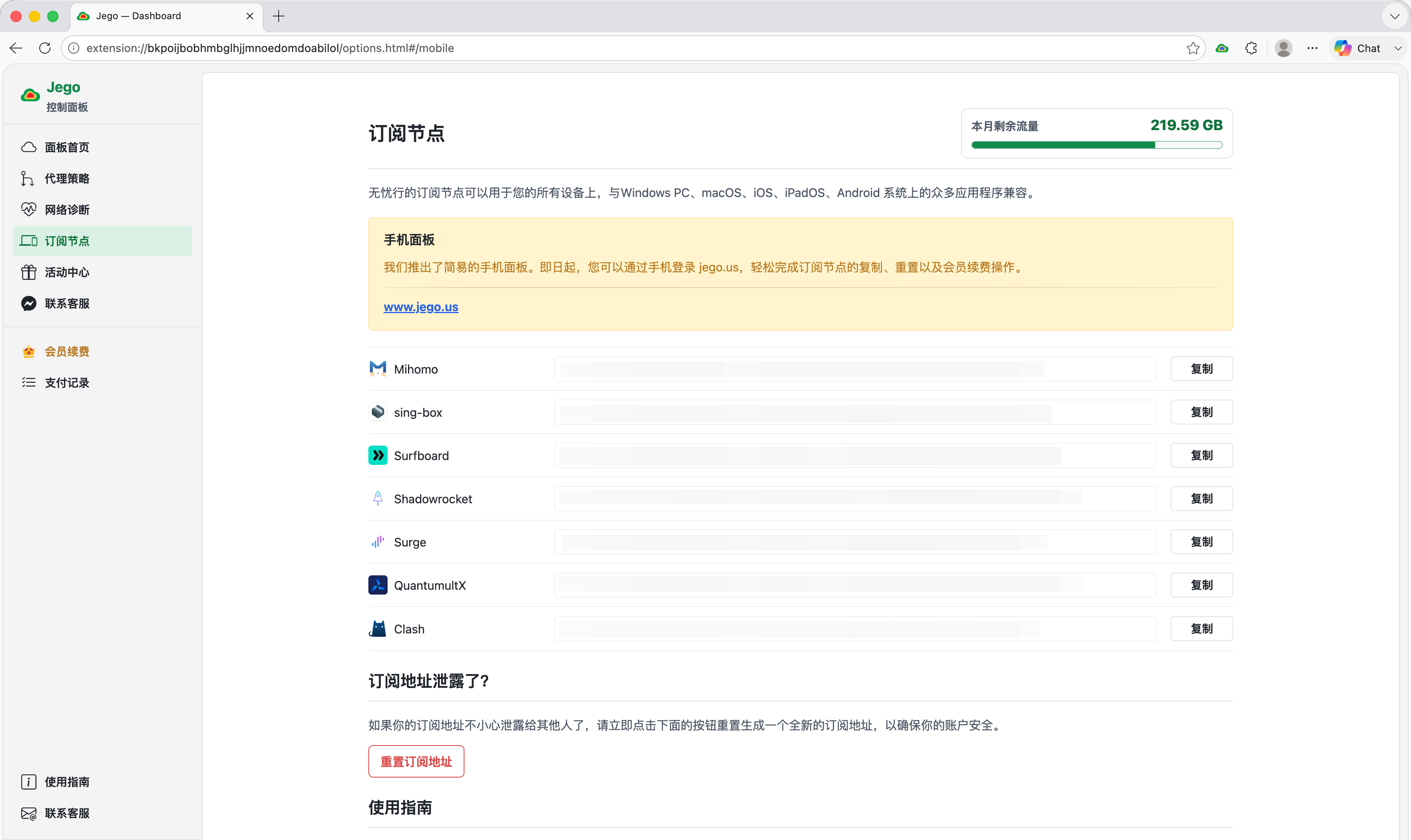Open browser three-dot settings menu
Screen dimensions: 1411x840
tap(1313, 48)
